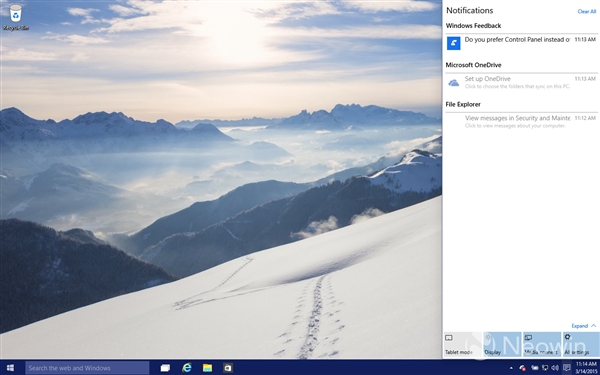Open the Windows Start button
This screenshot has width=600, height=375.
(10, 368)
